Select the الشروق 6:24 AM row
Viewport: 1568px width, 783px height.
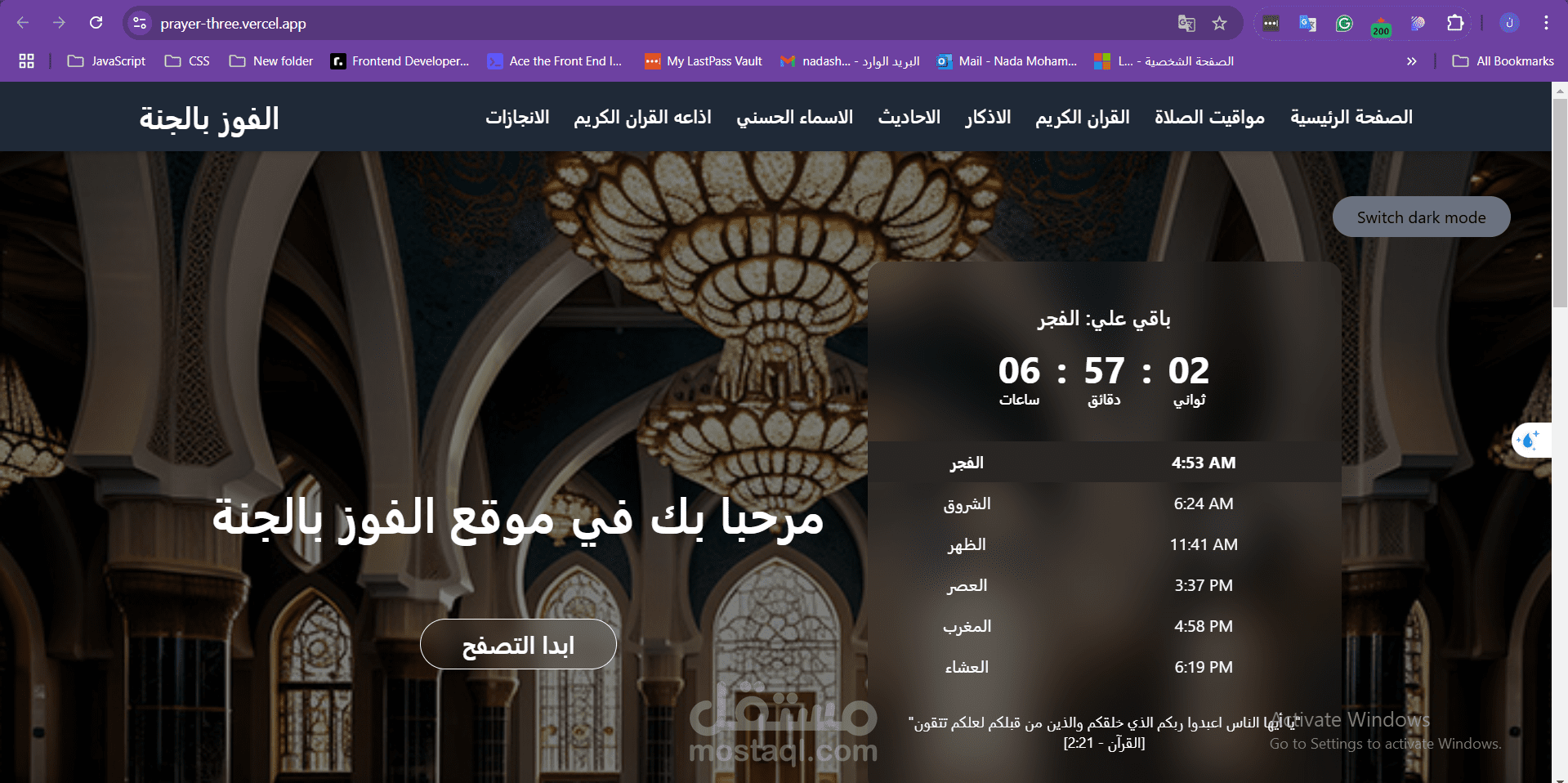click(x=1105, y=503)
